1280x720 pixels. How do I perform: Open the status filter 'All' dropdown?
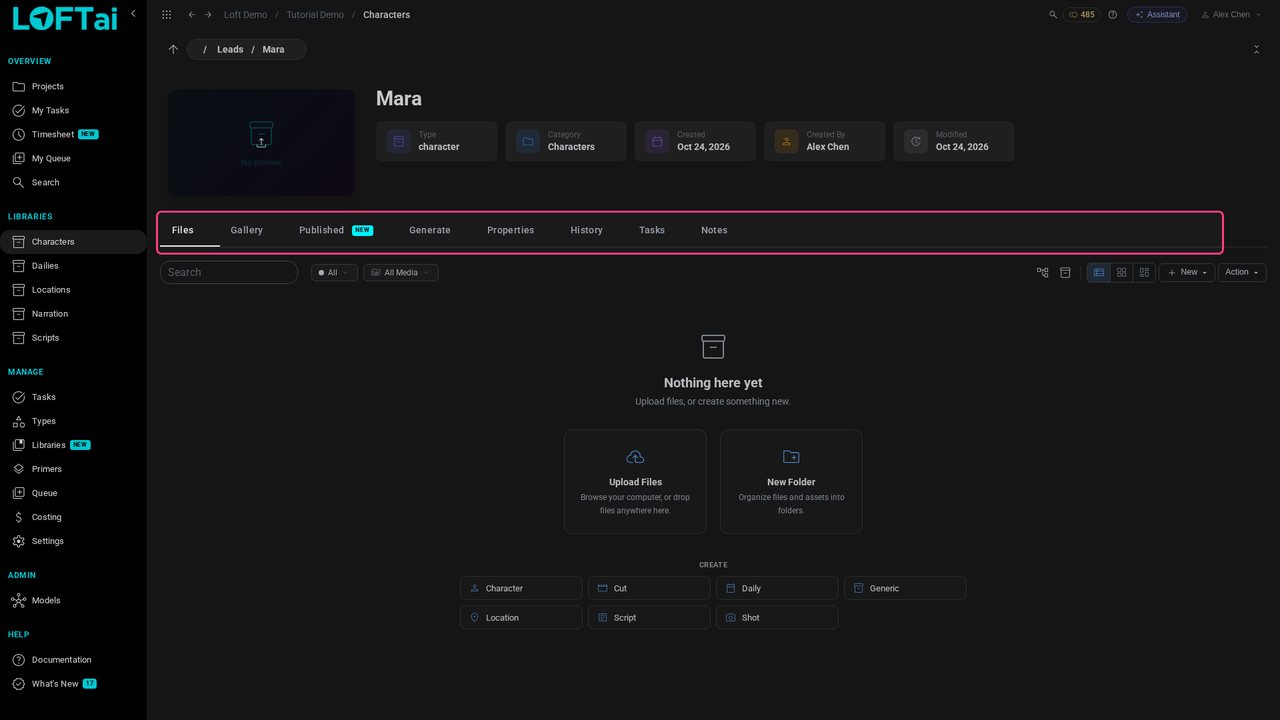pos(334,272)
